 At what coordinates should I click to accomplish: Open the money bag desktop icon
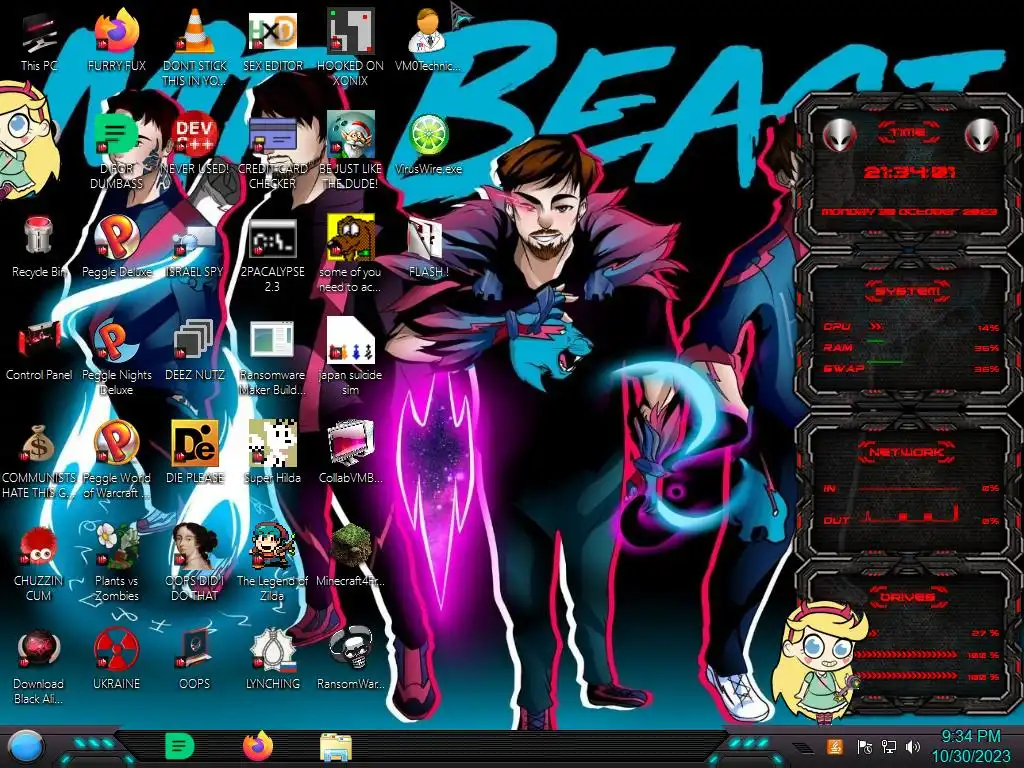click(39, 460)
